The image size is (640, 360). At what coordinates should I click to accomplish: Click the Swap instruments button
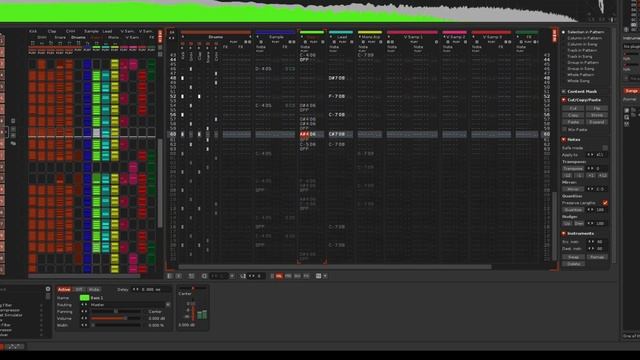pyautogui.click(x=573, y=257)
